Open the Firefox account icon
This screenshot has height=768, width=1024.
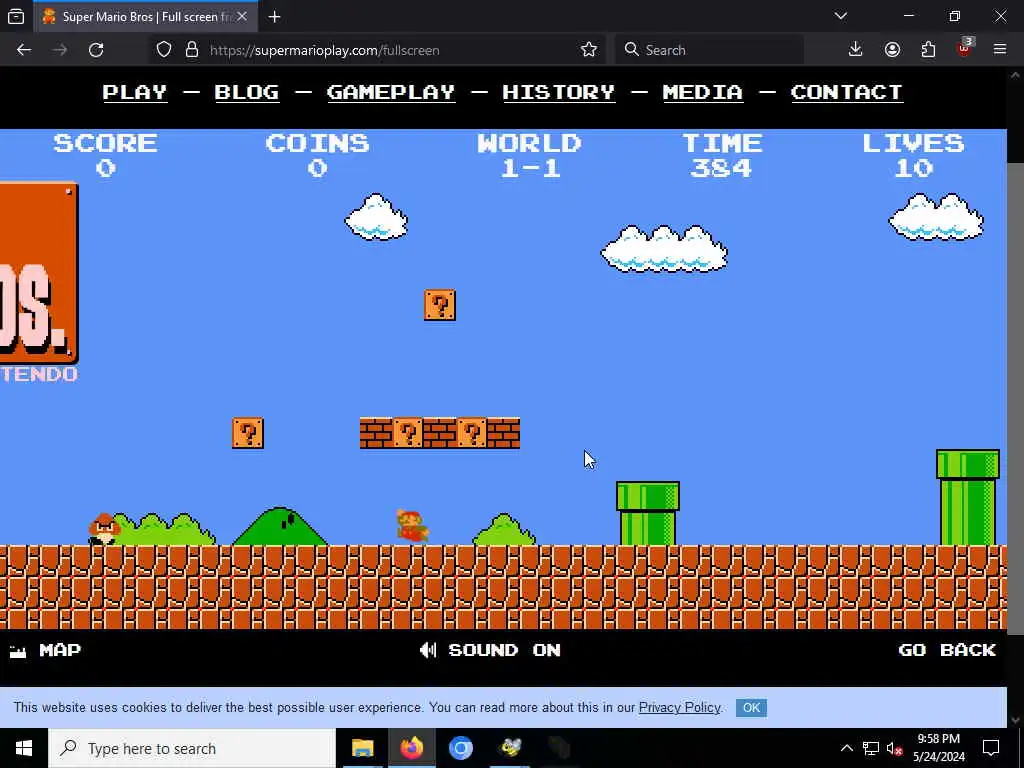tap(892, 50)
